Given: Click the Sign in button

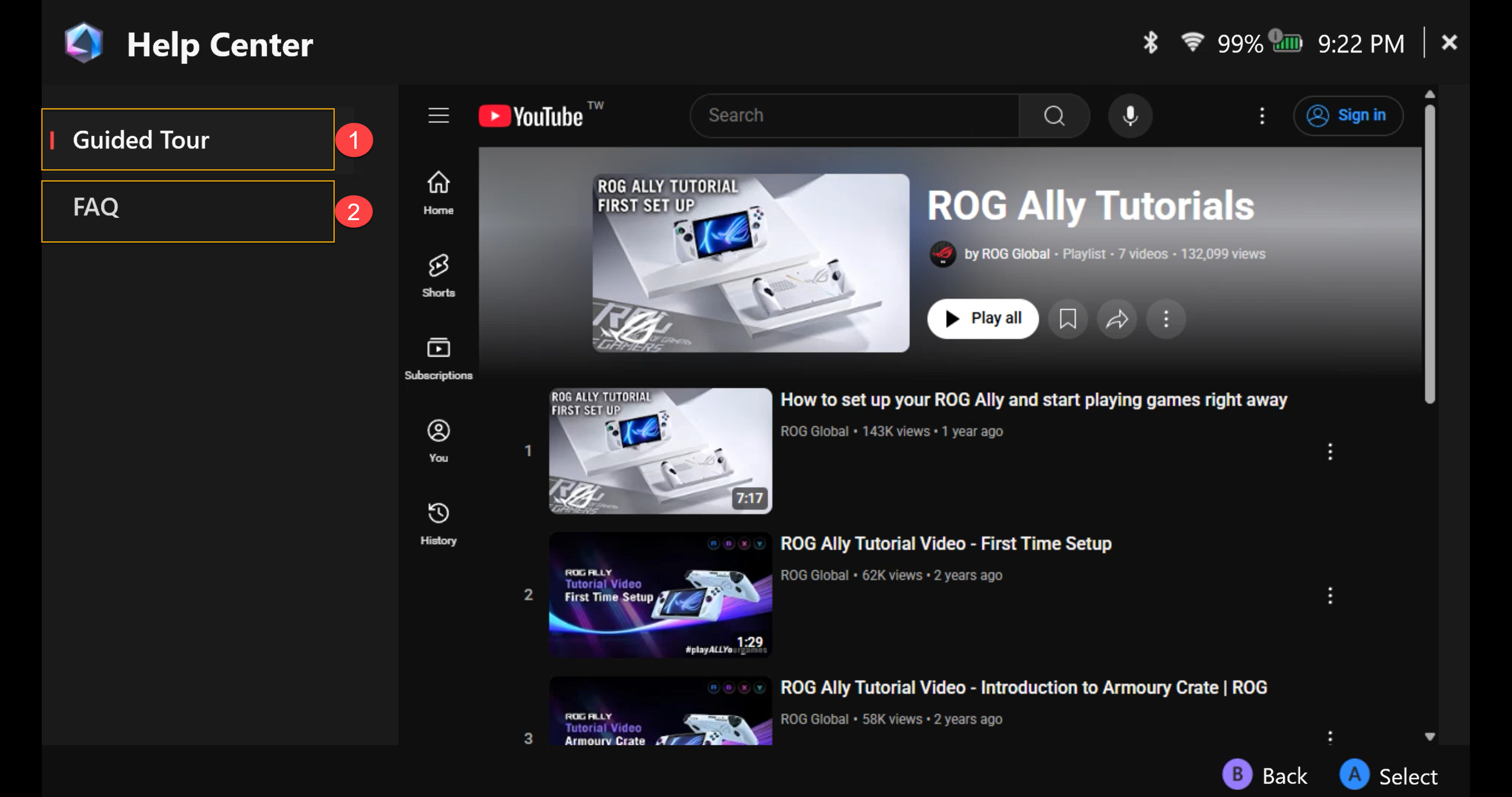Looking at the screenshot, I should point(1348,116).
